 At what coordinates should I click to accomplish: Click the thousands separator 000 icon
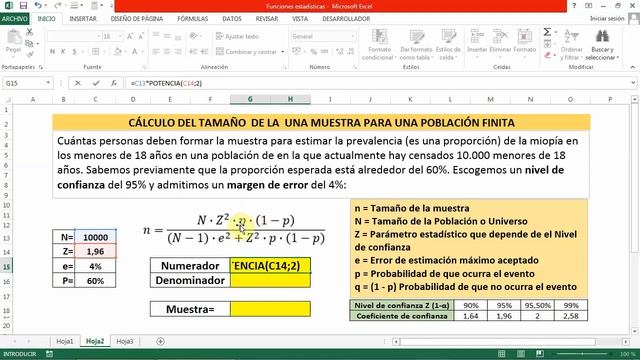click(324, 51)
